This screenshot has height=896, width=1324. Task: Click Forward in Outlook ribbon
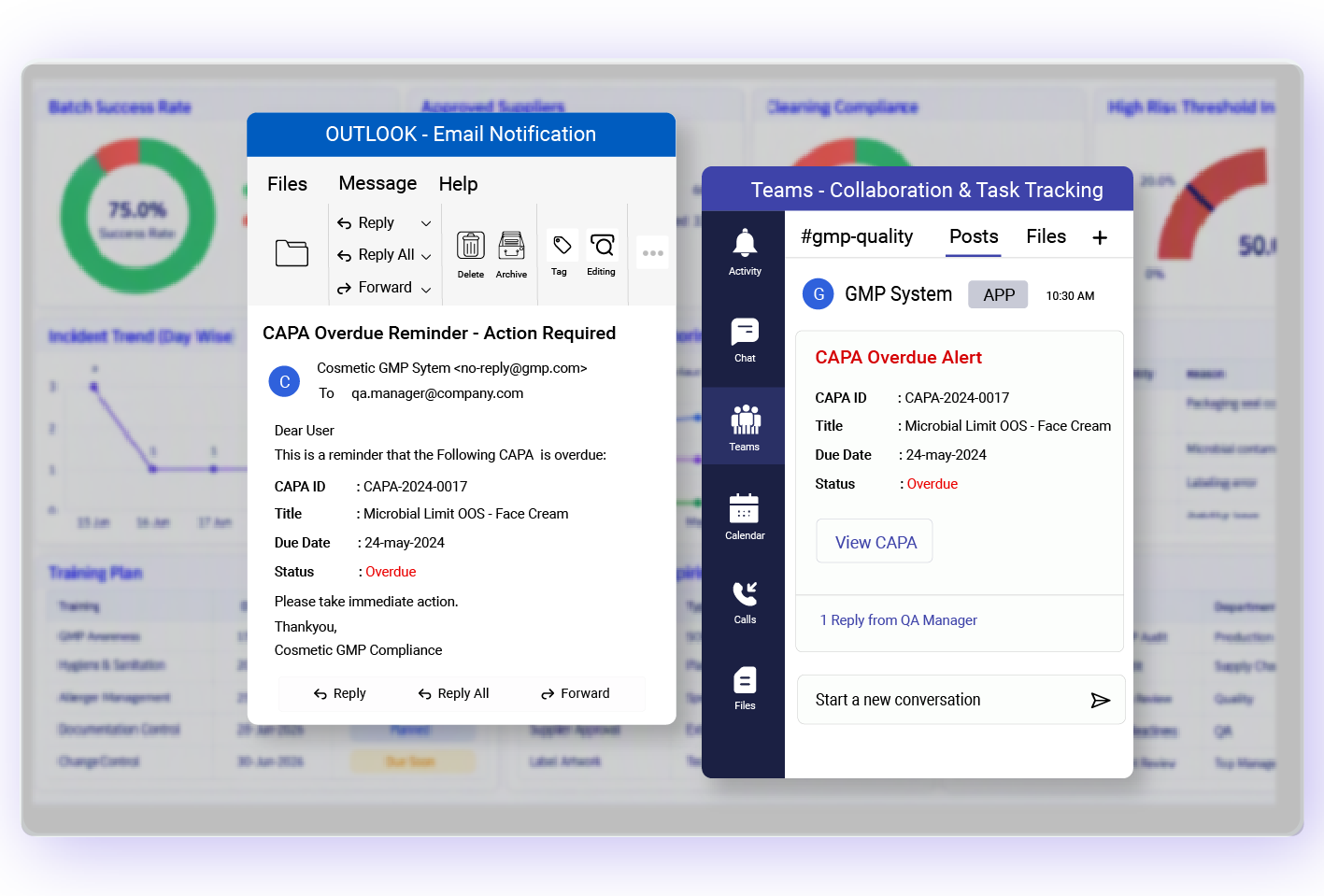(x=375, y=288)
